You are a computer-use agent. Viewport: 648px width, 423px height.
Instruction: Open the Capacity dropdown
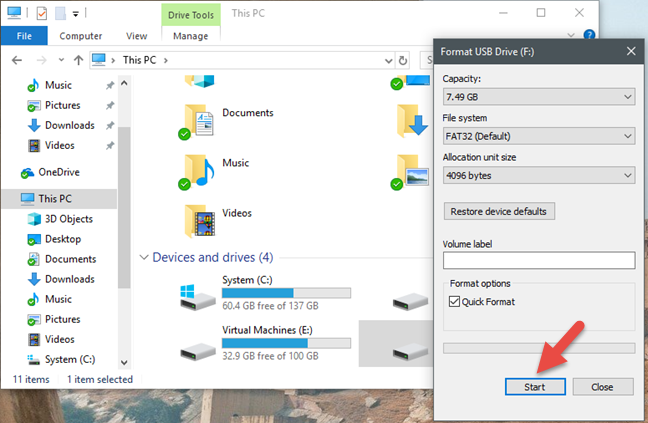tap(539, 97)
